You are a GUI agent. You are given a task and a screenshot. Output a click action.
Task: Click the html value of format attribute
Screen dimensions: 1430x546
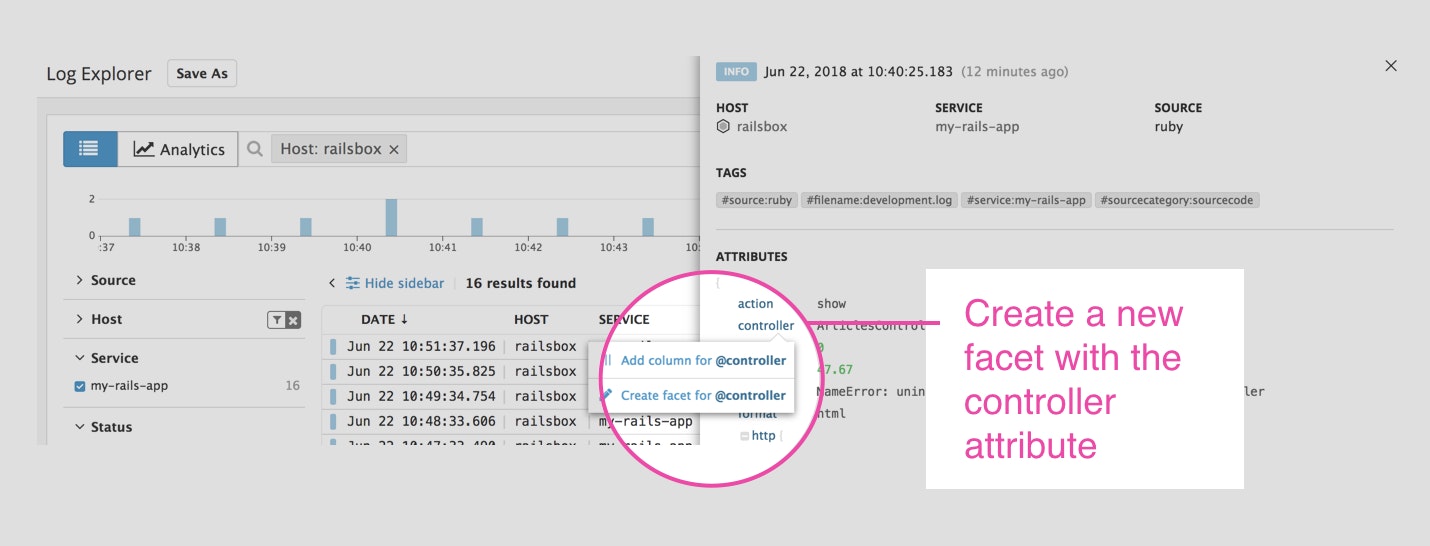point(831,413)
